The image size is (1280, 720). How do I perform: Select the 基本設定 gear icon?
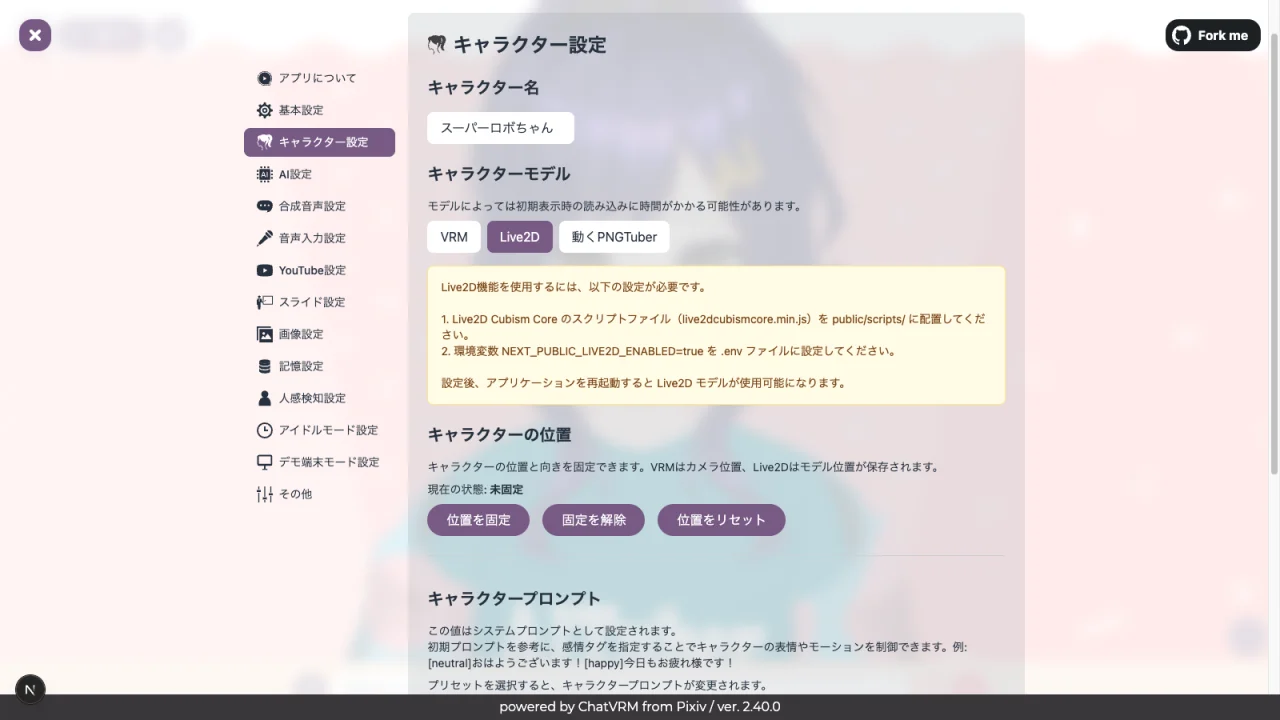click(264, 110)
